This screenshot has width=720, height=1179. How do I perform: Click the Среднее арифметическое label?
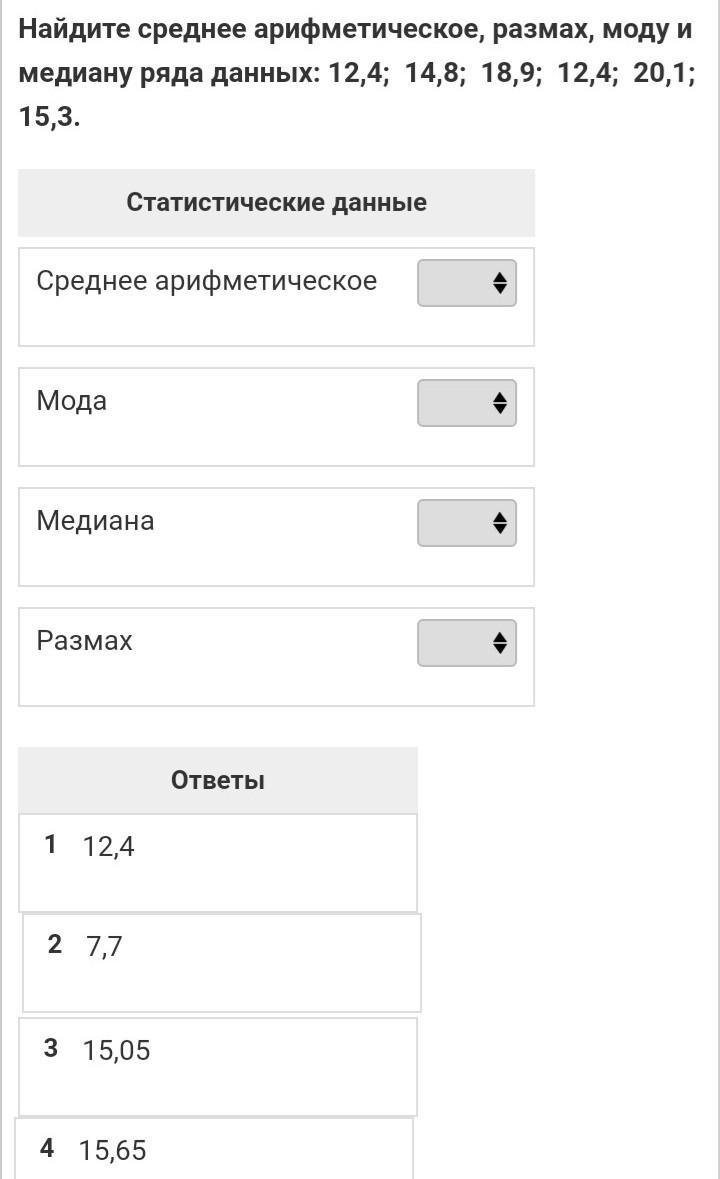click(206, 281)
